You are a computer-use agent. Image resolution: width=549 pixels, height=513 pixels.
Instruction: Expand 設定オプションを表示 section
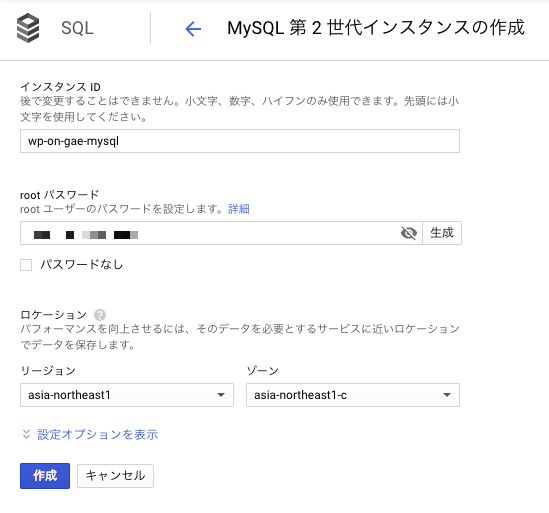coord(90,435)
